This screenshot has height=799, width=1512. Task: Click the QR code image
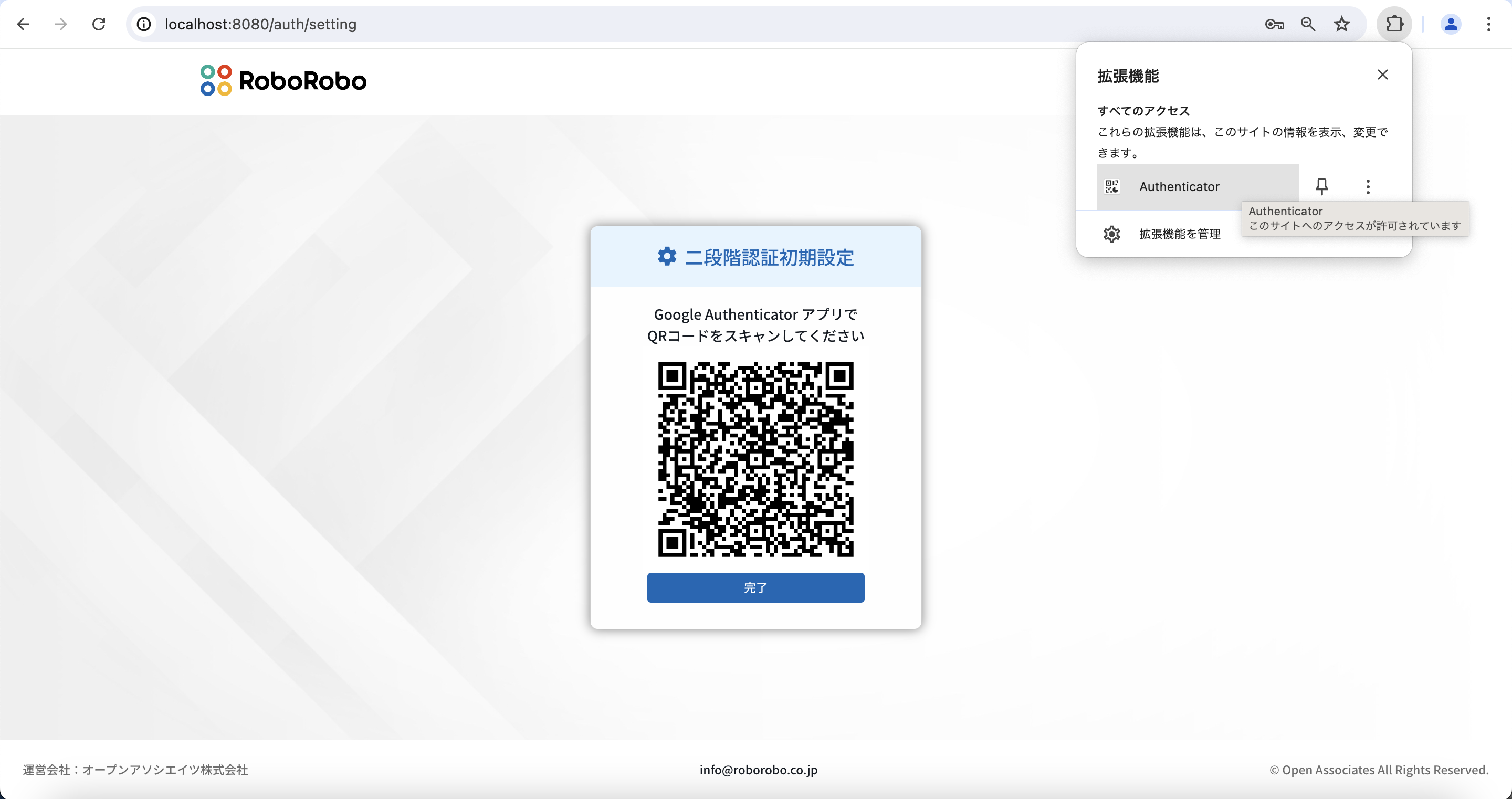coord(755,459)
